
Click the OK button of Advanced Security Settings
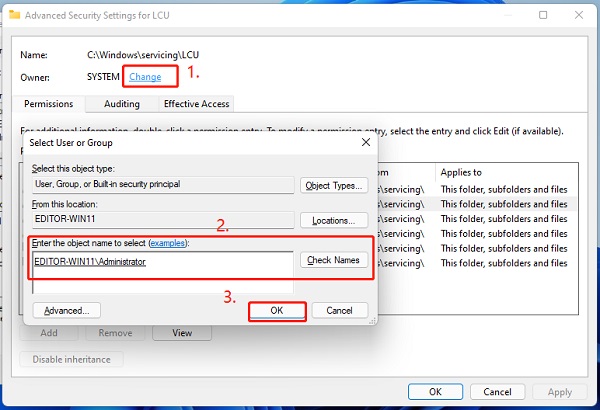pos(435,392)
